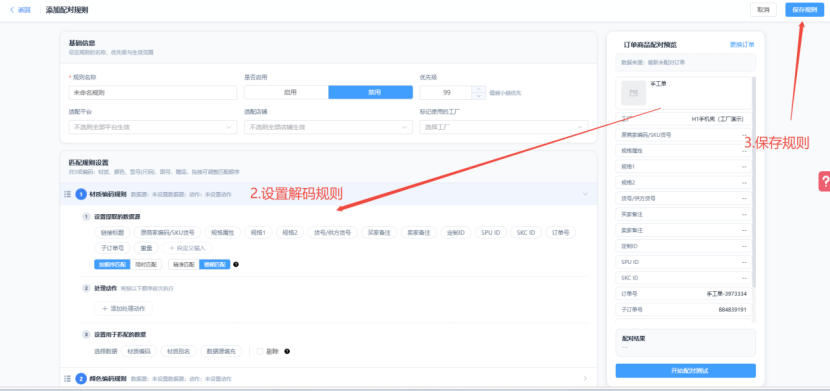Expand the 颜色编码规则 section chevron
Screen dimensions: 830x391
coord(585,378)
